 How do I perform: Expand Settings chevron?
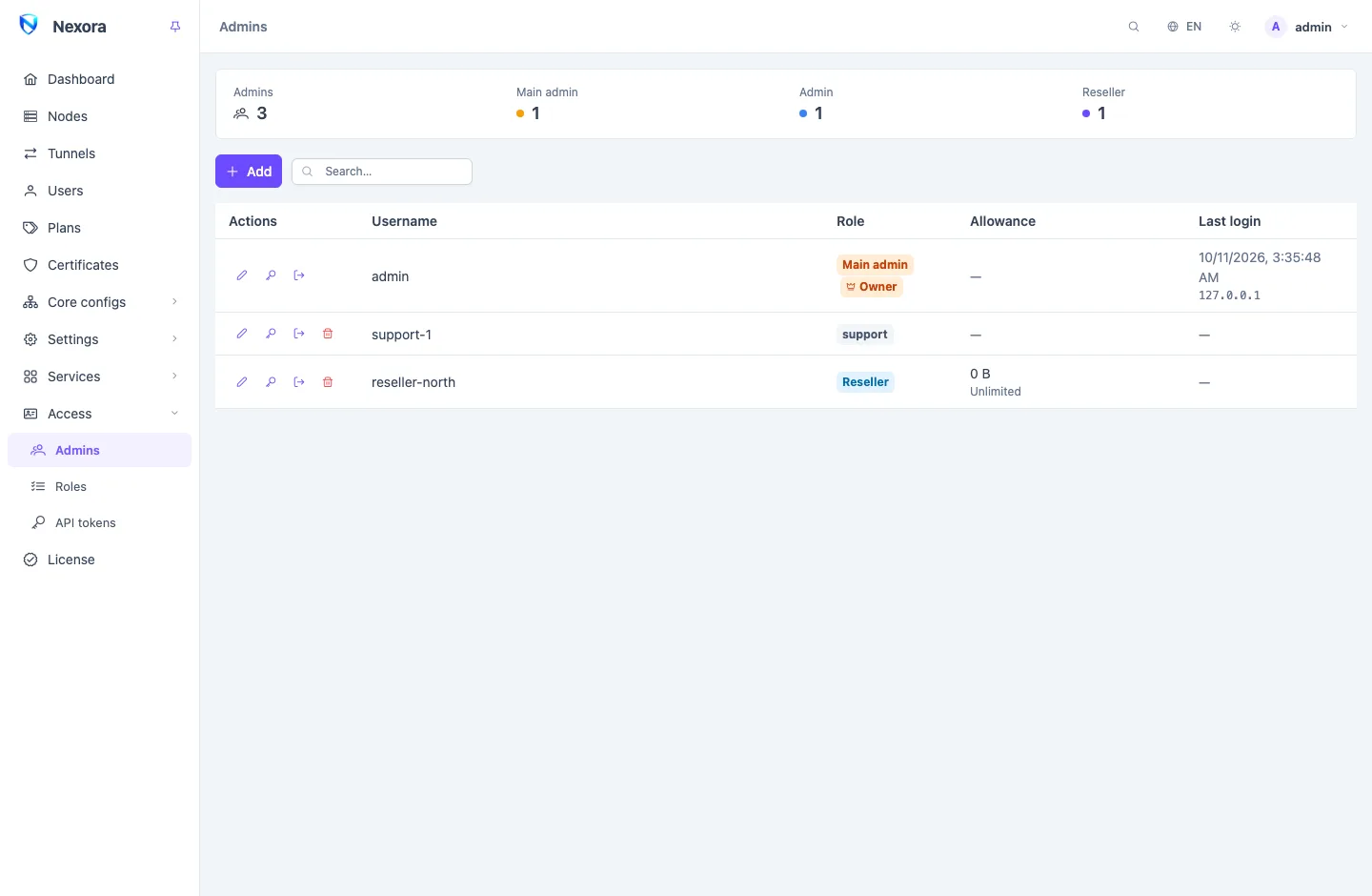coord(174,339)
